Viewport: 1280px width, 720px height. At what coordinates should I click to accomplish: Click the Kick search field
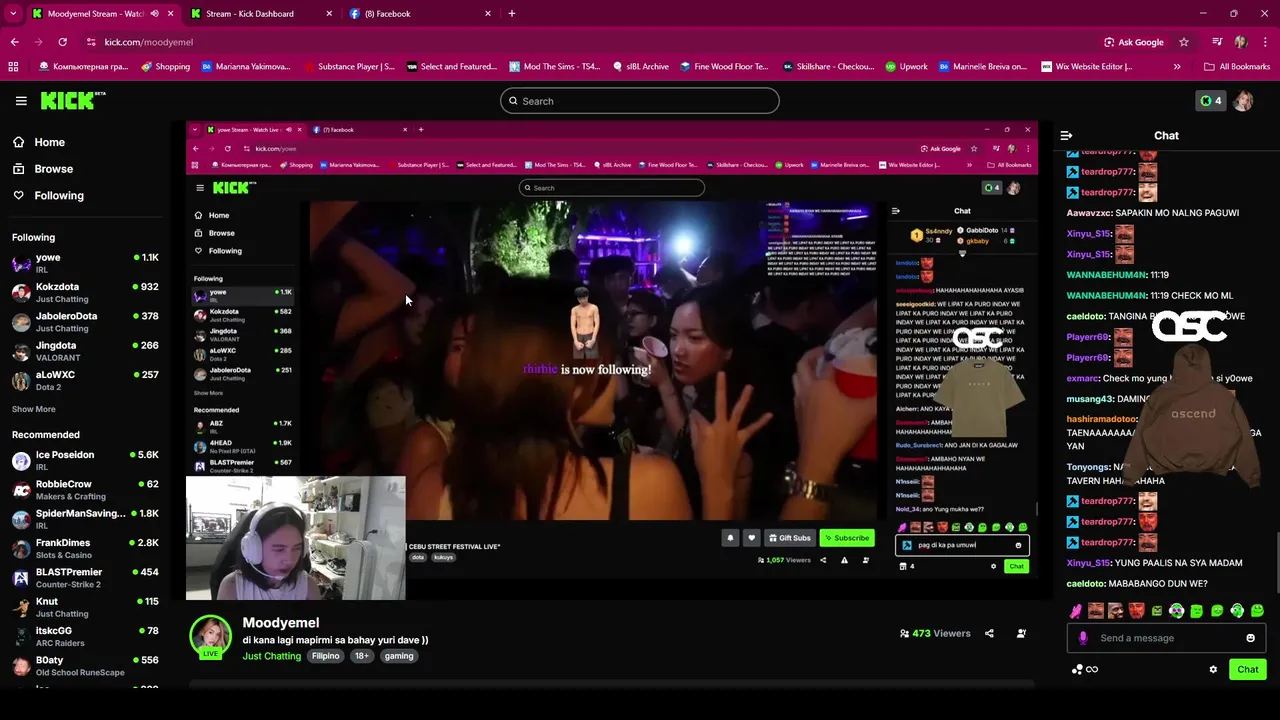640,101
